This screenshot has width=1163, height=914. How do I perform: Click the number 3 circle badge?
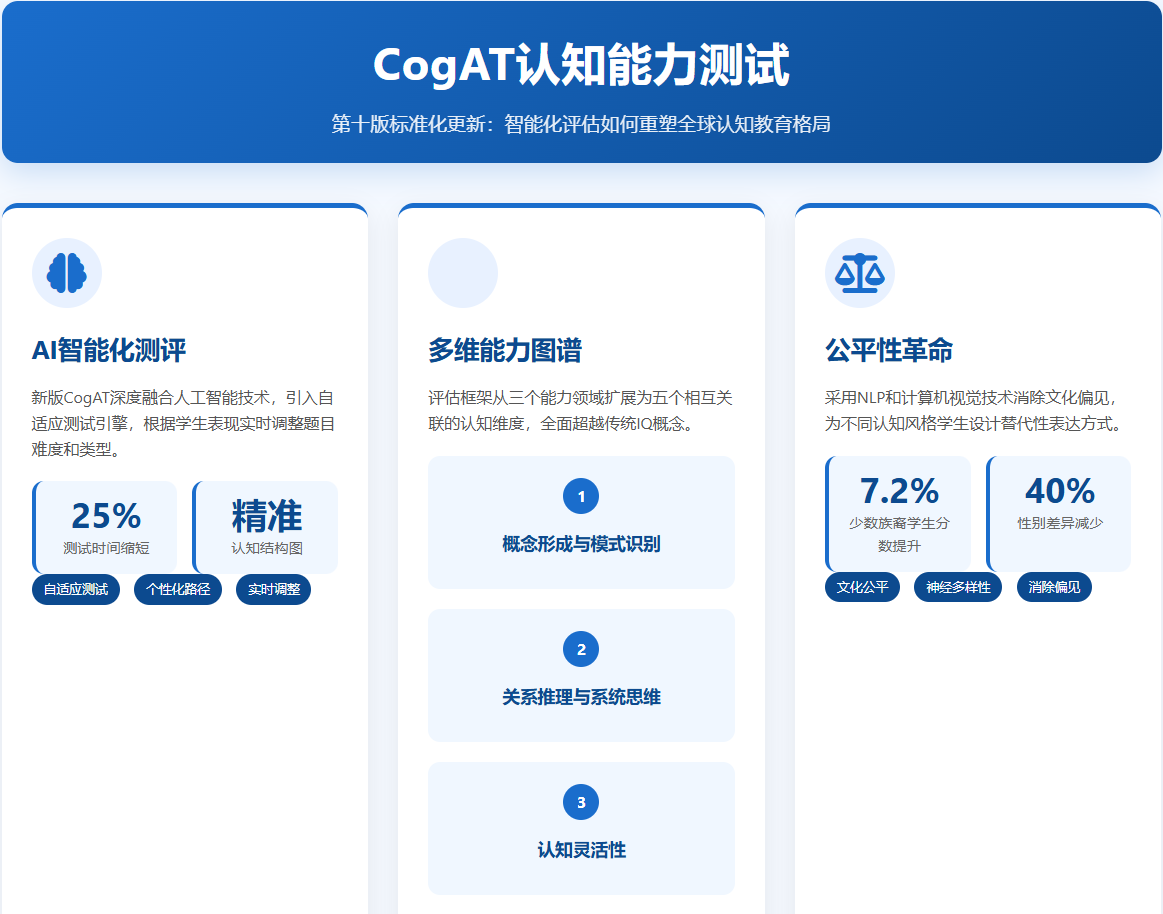(581, 802)
